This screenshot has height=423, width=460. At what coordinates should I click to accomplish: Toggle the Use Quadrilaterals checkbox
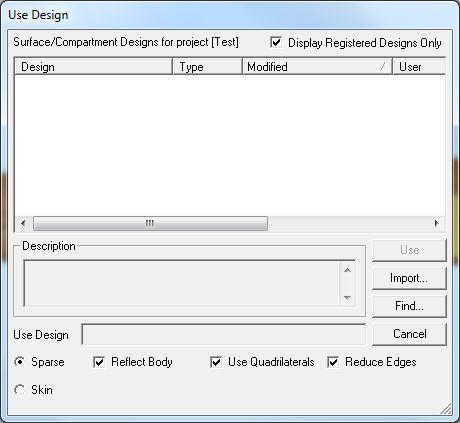pos(216,362)
